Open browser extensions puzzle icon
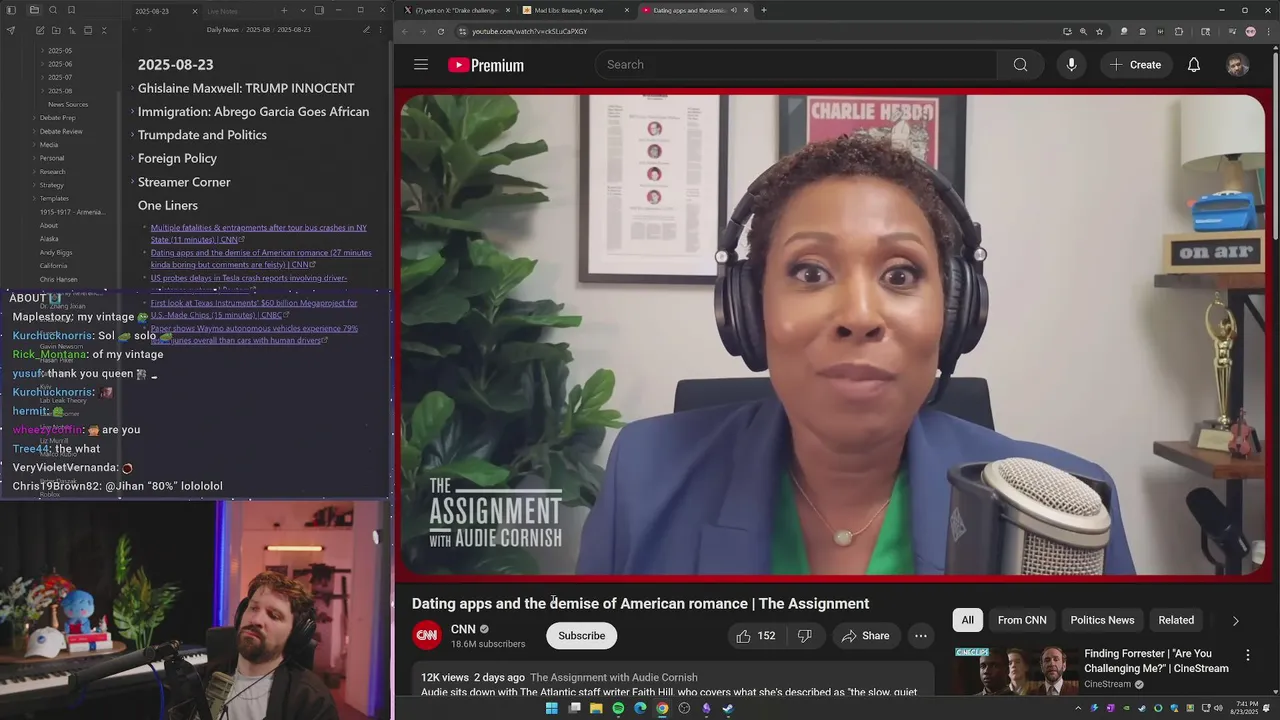 [1178, 31]
